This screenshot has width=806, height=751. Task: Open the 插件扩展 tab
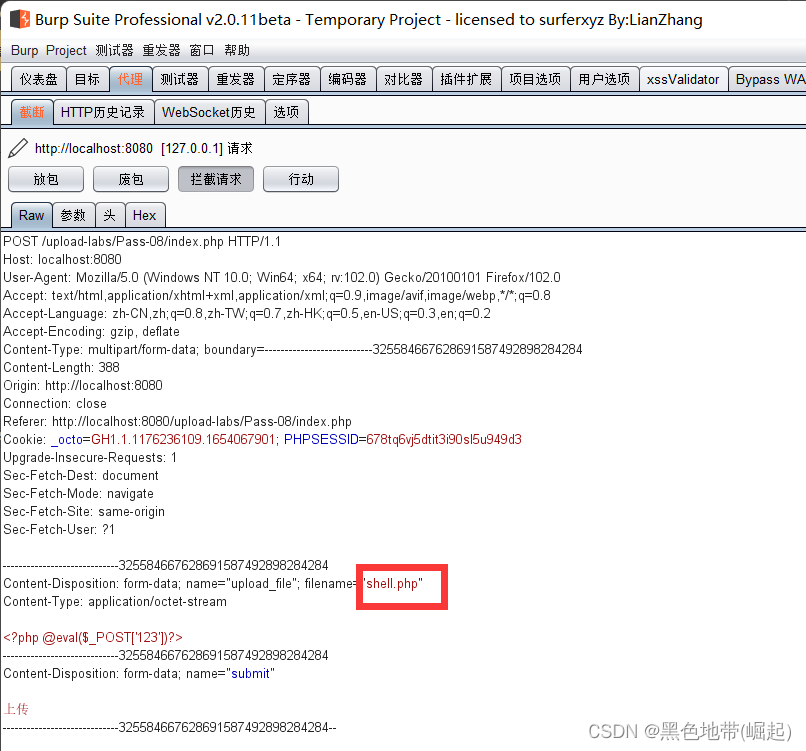(466, 79)
